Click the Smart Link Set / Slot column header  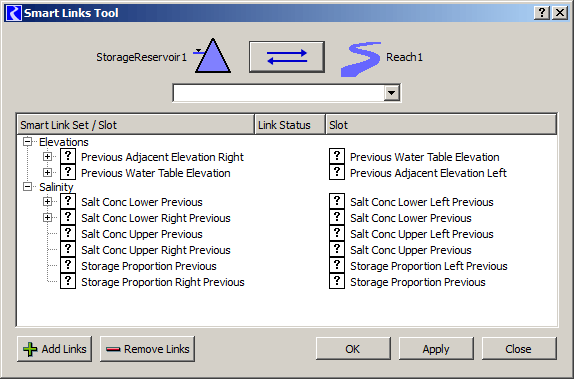[136, 125]
